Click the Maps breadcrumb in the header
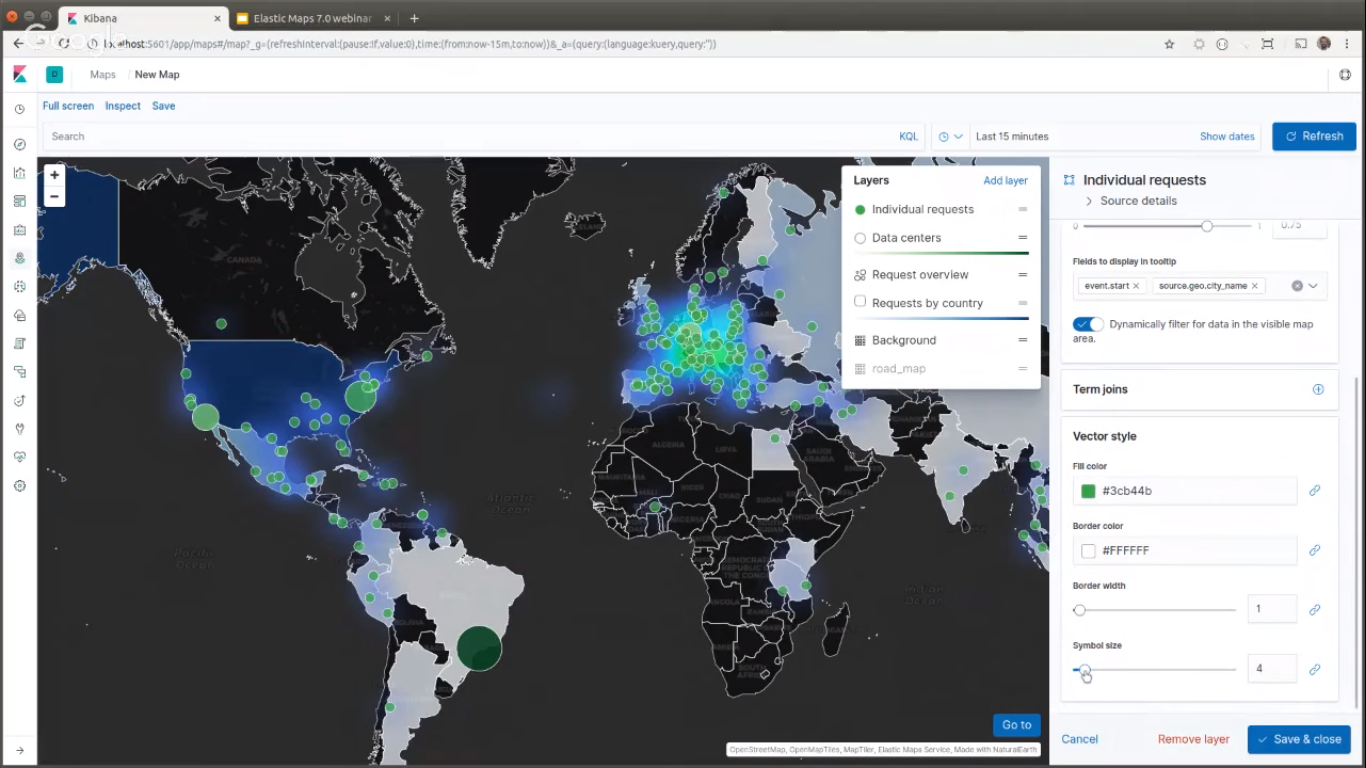This screenshot has width=1366, height=768. tap(103, 74)
